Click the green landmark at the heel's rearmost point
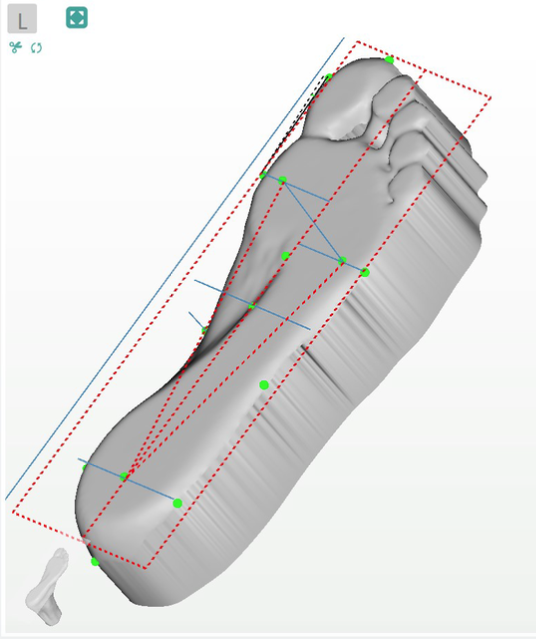 click(95, 562)
